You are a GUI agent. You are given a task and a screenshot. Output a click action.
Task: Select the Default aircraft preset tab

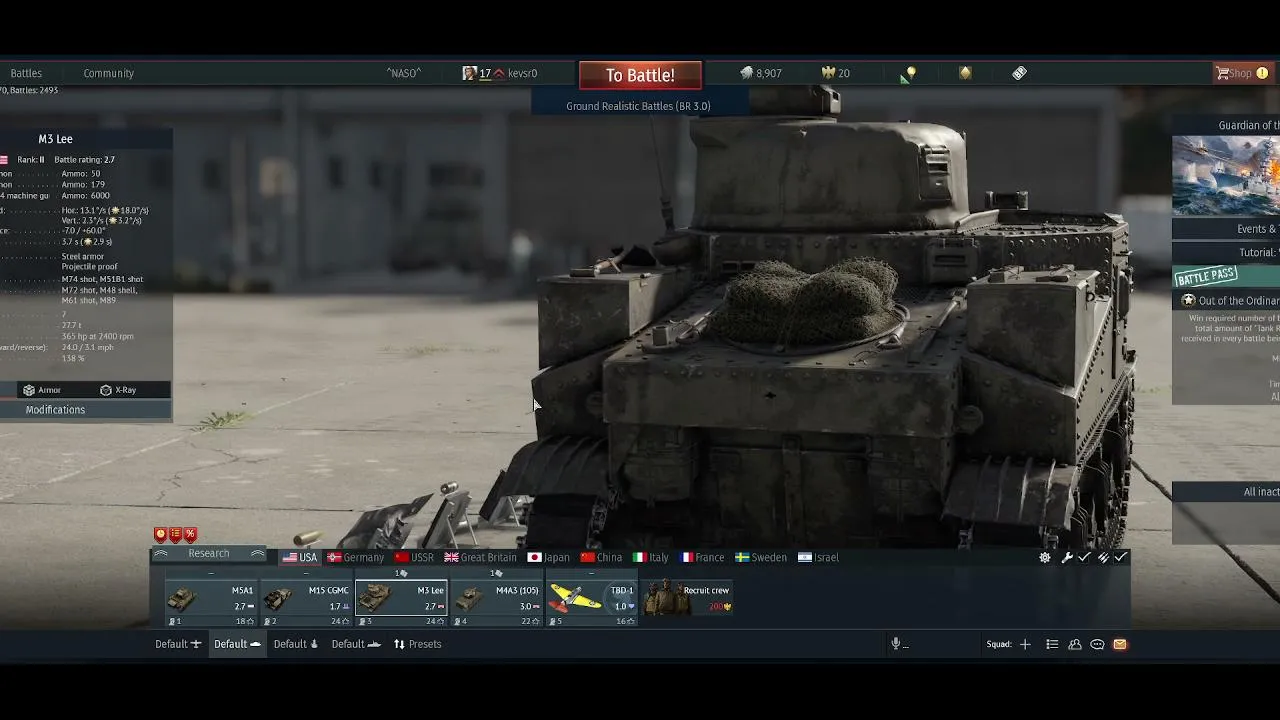click(178, 644)
